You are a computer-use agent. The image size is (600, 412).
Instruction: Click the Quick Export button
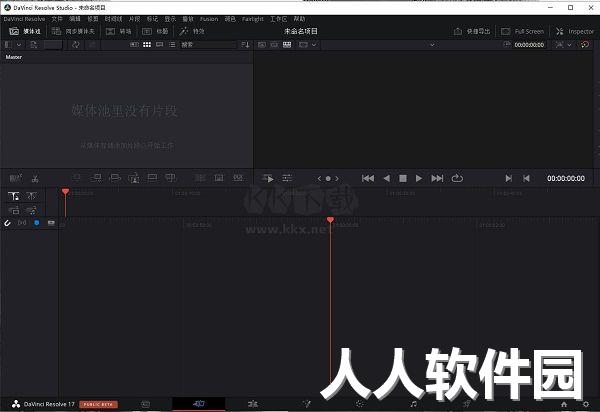click(472, 31)
